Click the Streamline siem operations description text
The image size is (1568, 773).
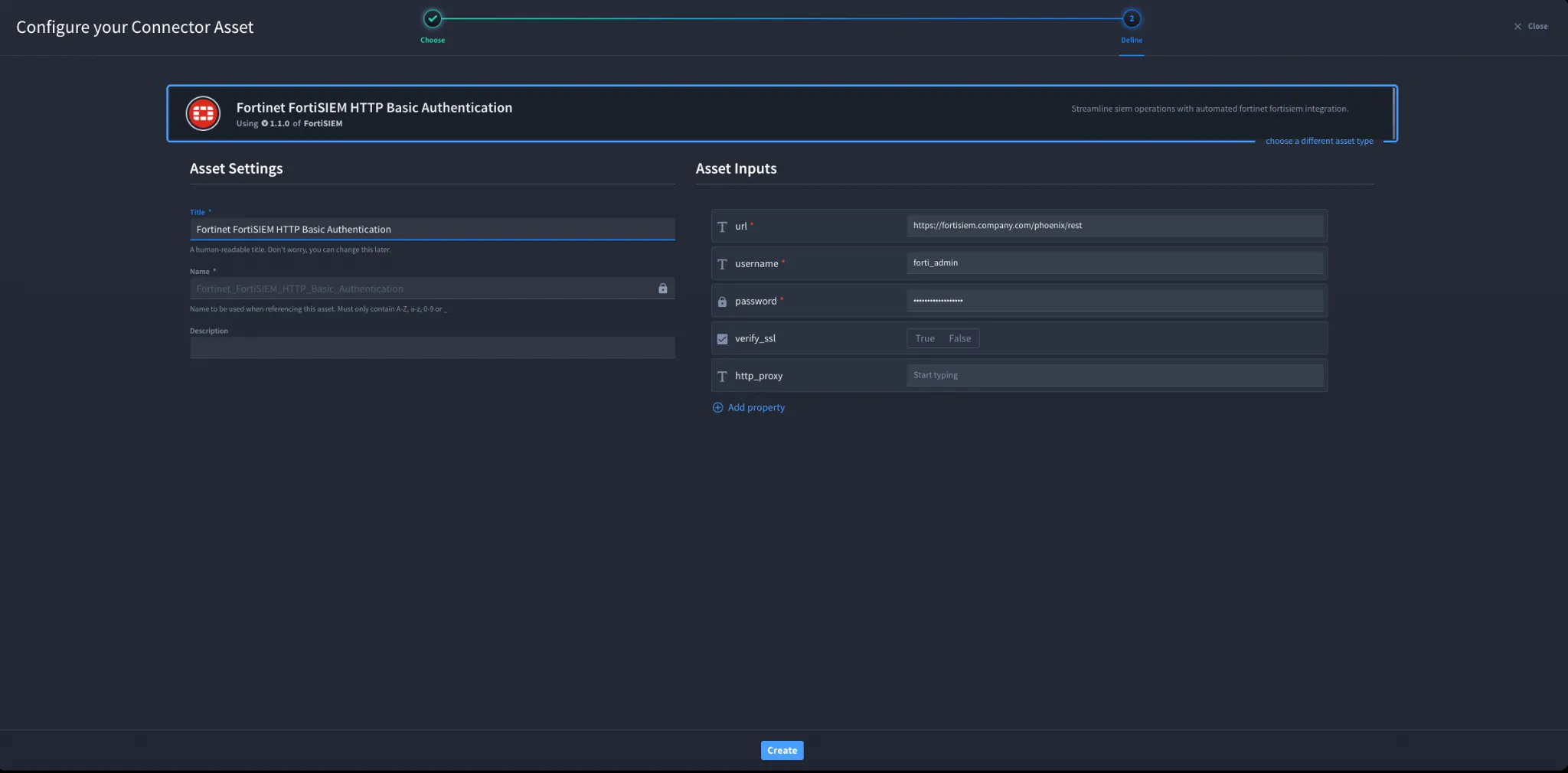click(1210, 109)
